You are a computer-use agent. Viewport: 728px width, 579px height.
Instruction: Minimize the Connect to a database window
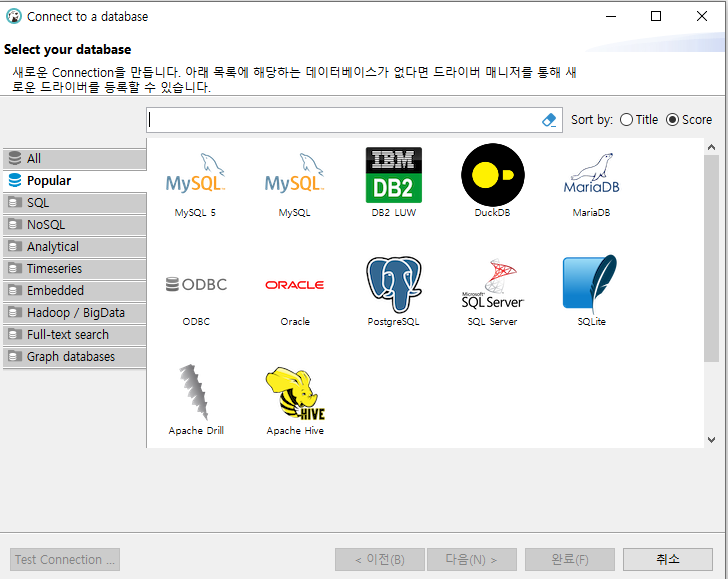pyautogui.click(x=611, y=16)
